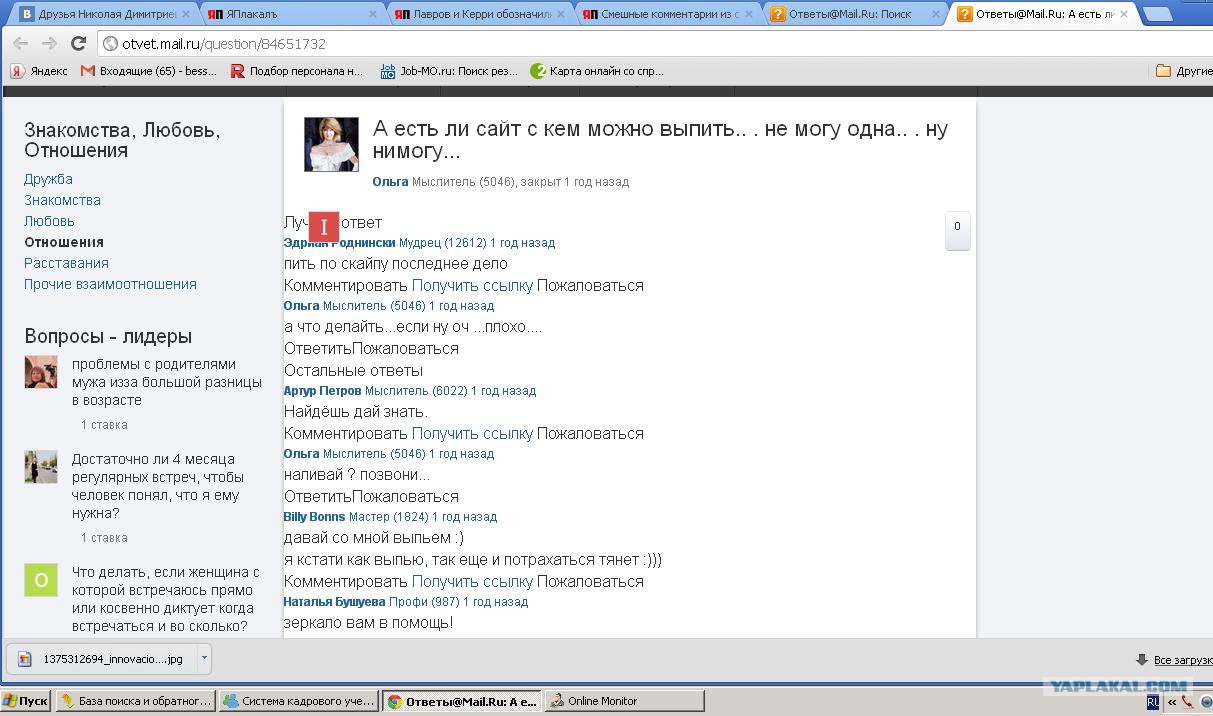This screenshot has height=716, width=1213.
Task: Open the Входящие mail bookmark
Action: [148, 71]
